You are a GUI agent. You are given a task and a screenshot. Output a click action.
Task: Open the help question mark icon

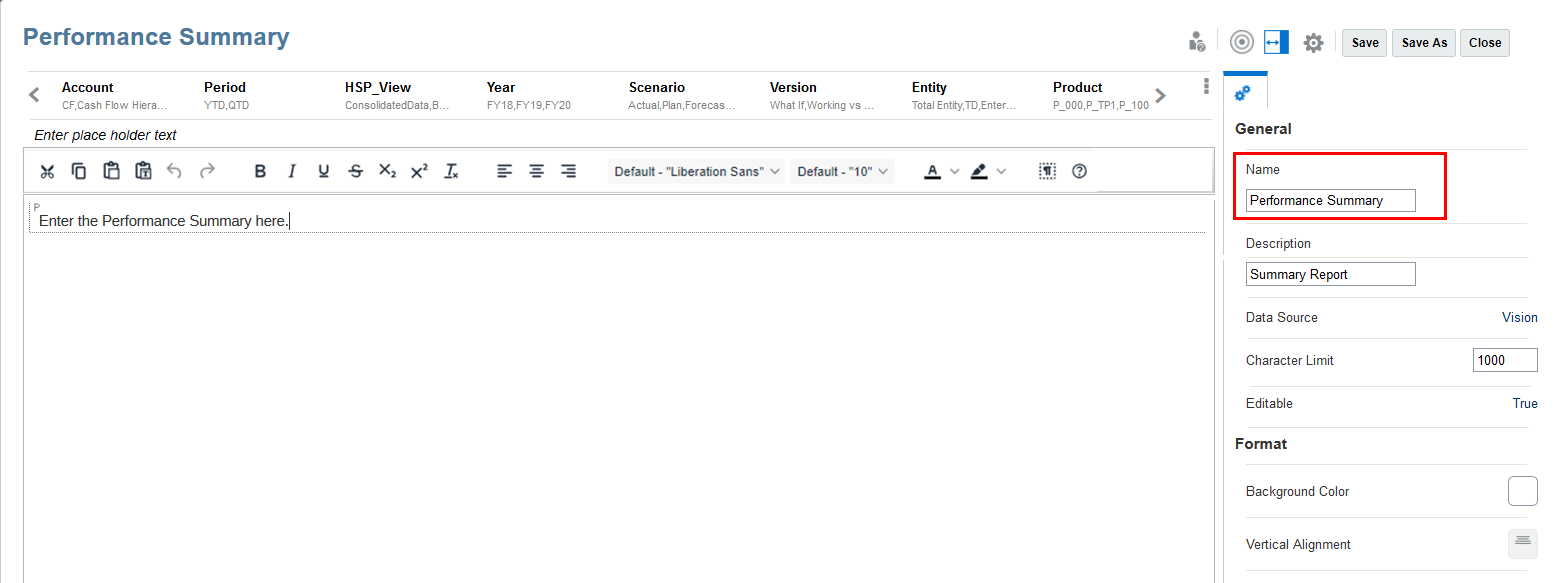pyautogui.click(x=1079, y=171)
